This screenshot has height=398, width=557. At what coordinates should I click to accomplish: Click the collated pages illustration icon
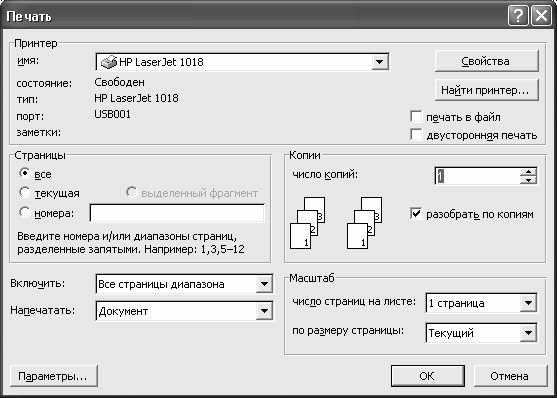tap(308, 223)
